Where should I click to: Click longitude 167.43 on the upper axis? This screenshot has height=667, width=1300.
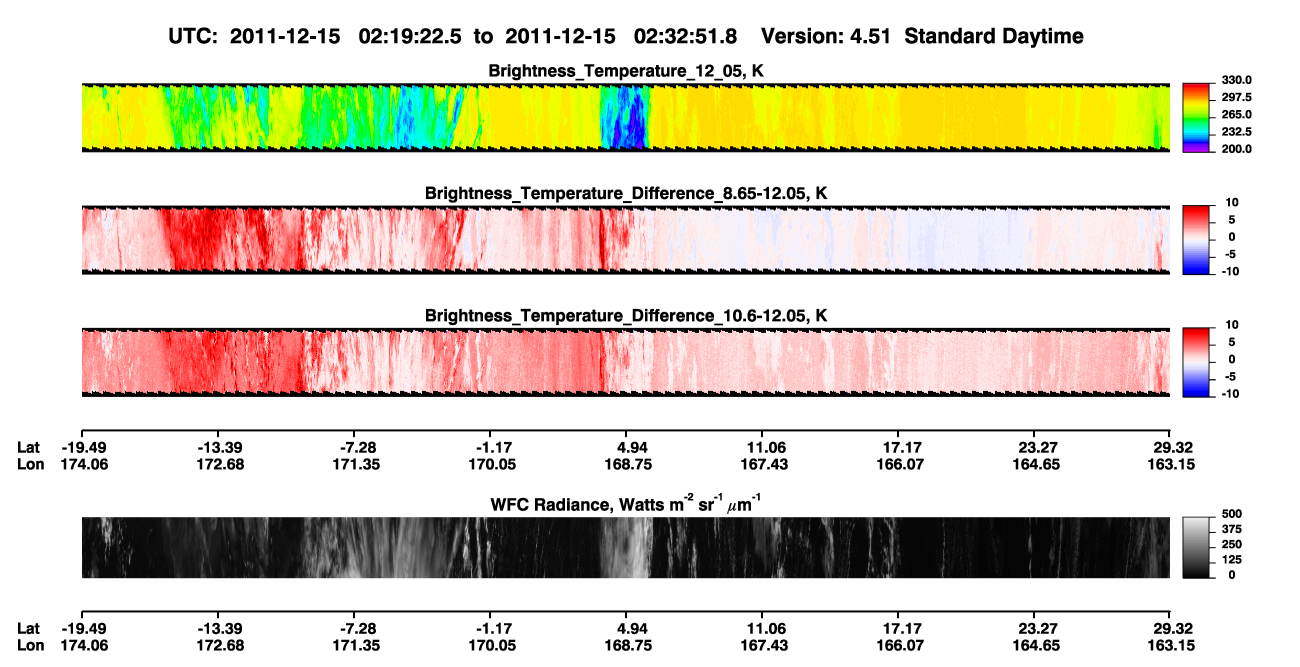pyautogui.click(x=762, y=464)
